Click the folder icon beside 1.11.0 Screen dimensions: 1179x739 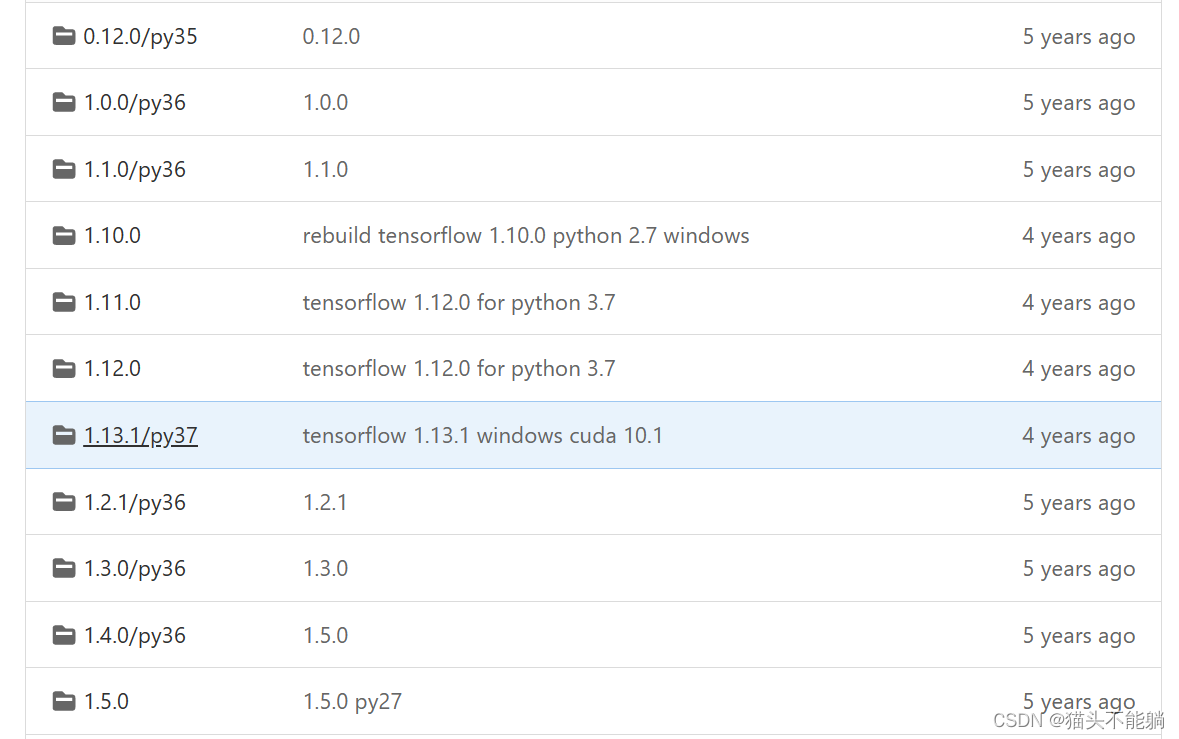(64, 301)
